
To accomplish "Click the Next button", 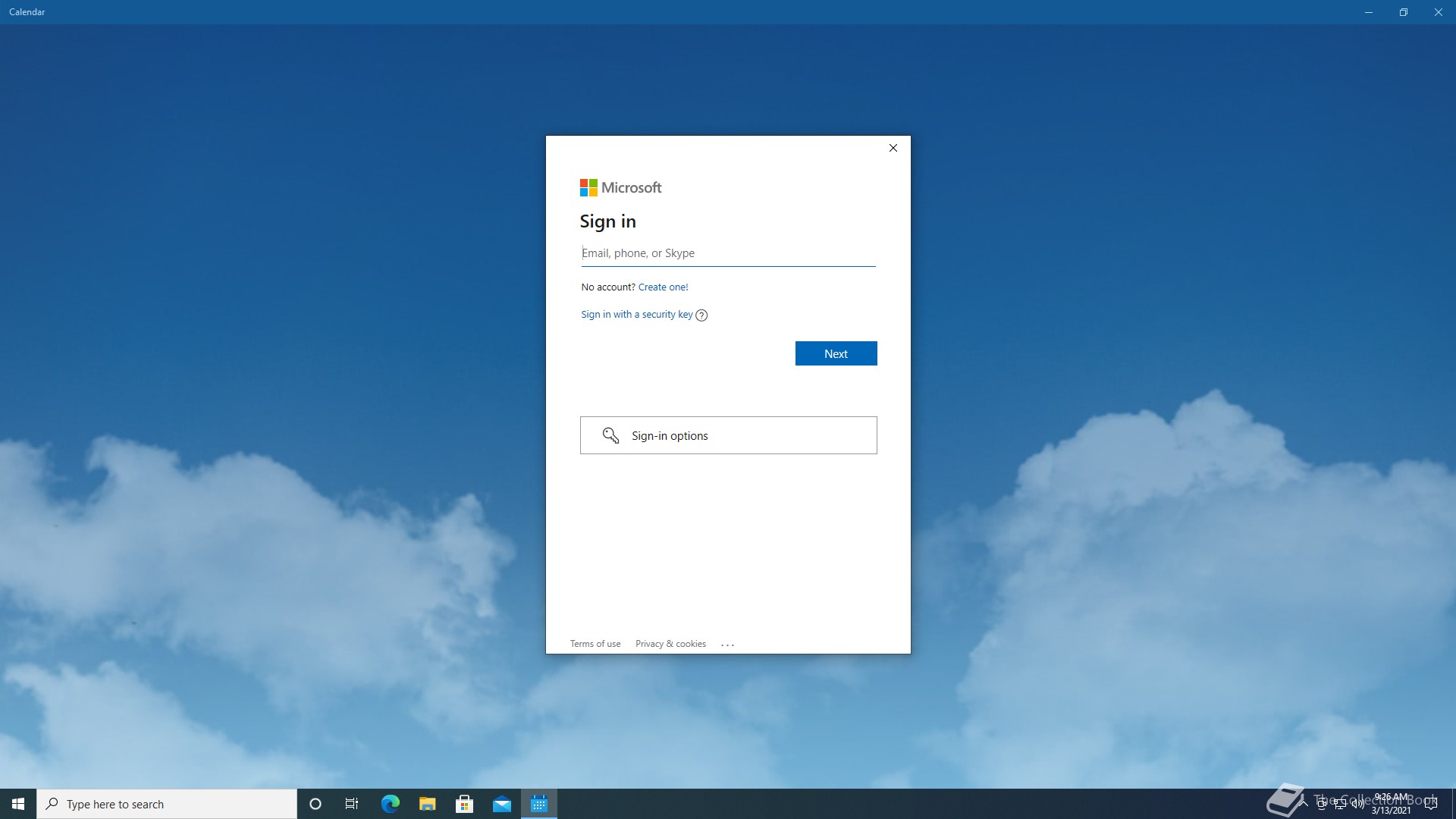I will tap(836, 353).
